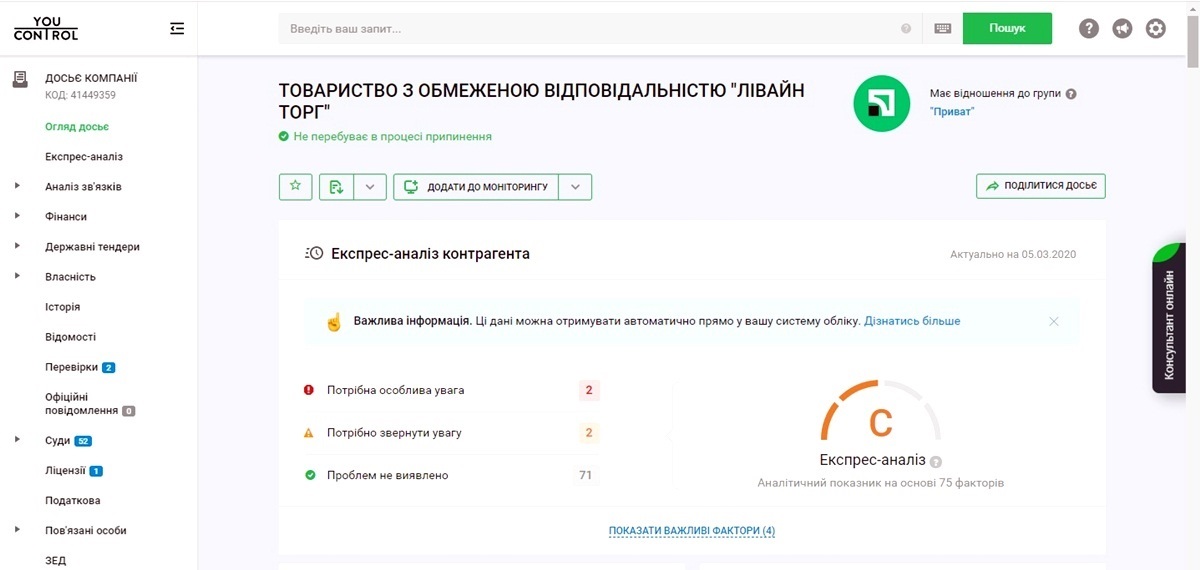
Task: Collapse the sidebar with the hamburger icon
Action: [177, 29]
